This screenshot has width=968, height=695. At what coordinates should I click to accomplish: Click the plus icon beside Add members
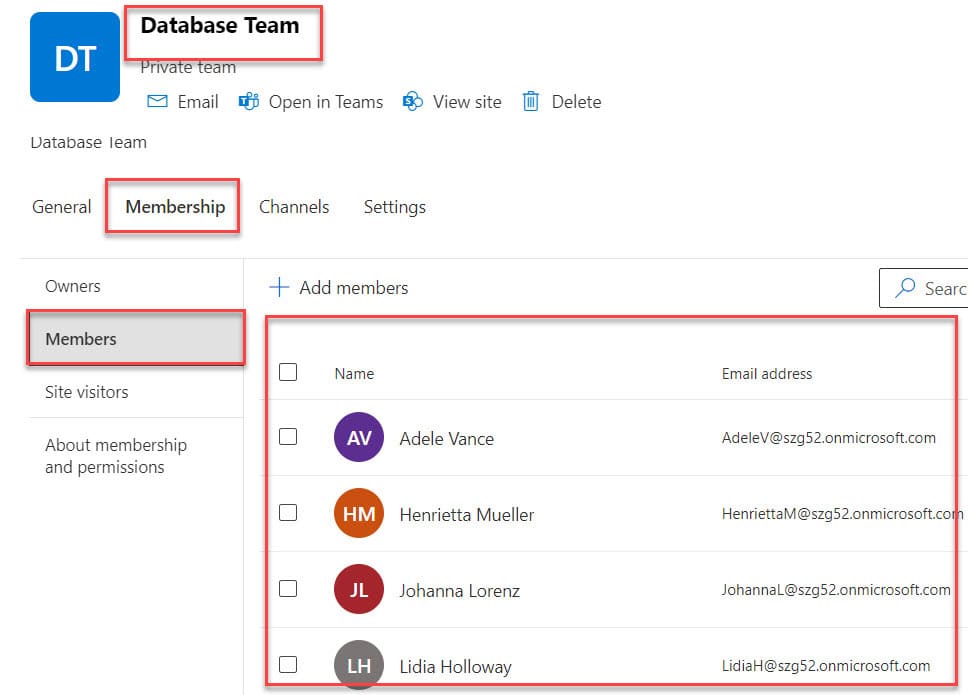279,287
